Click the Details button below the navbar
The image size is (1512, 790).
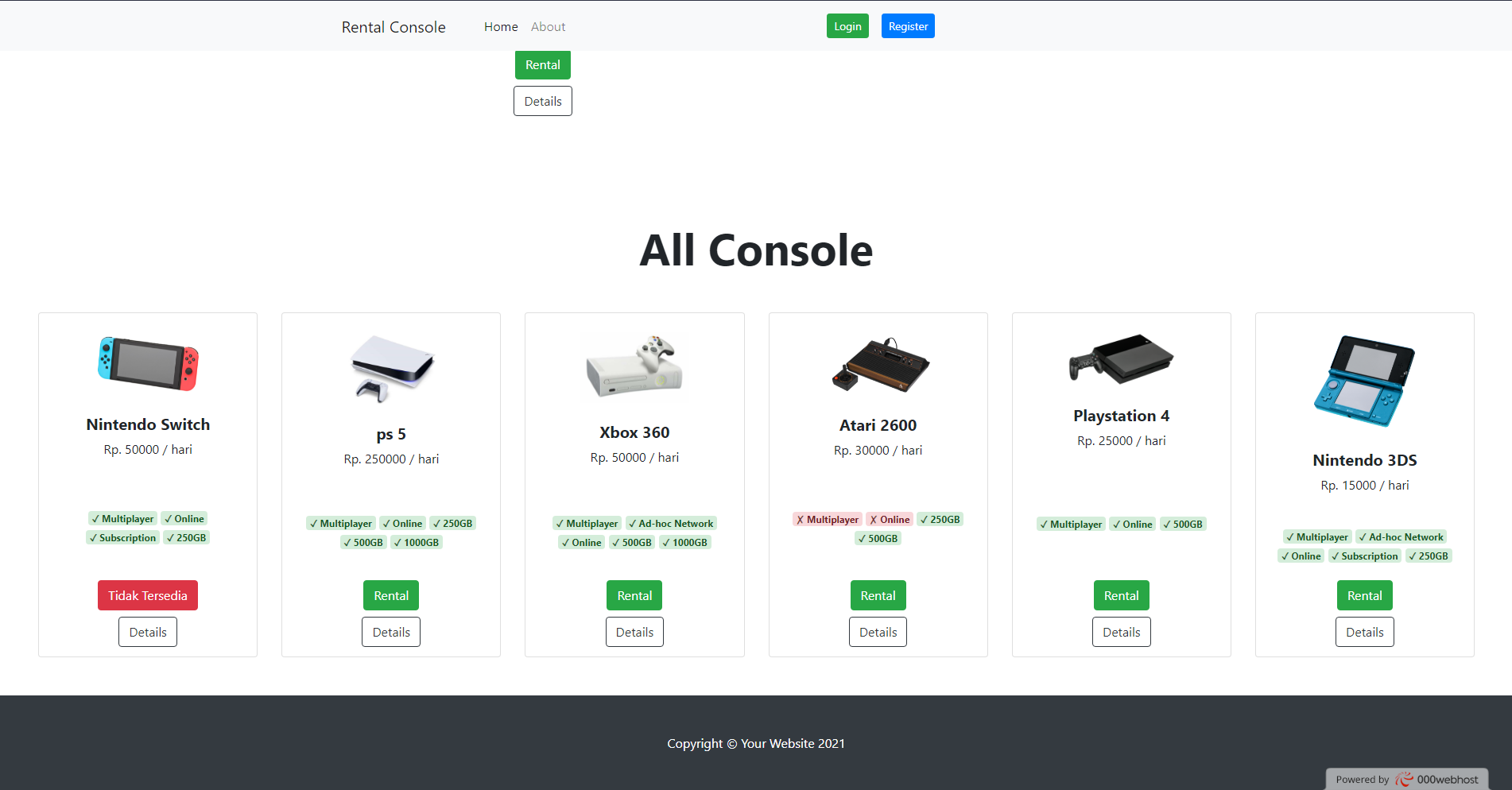[543, 101]
